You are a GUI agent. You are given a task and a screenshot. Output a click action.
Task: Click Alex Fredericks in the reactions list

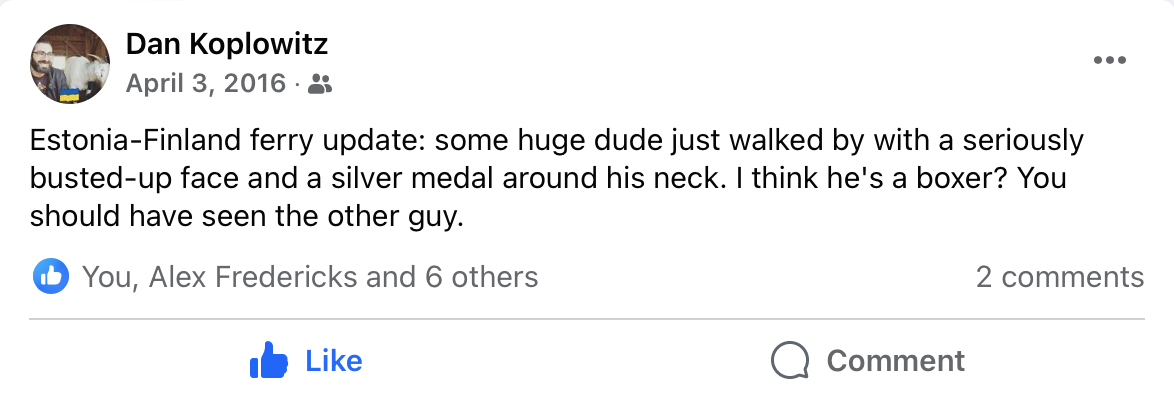pyautogui.click(x=253, y=277)
